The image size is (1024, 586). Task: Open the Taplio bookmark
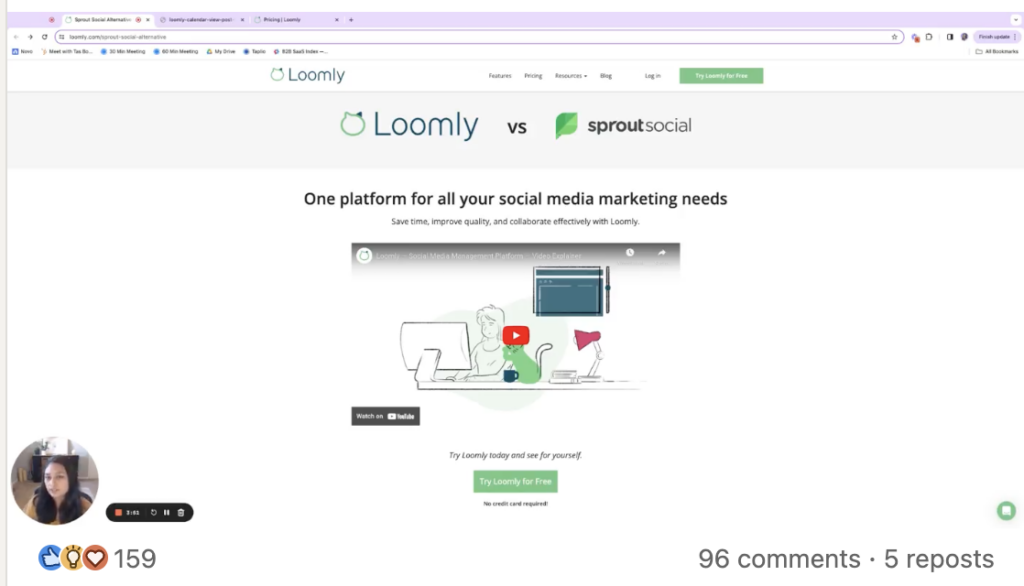pyautogui.click(x=255, y=52)
